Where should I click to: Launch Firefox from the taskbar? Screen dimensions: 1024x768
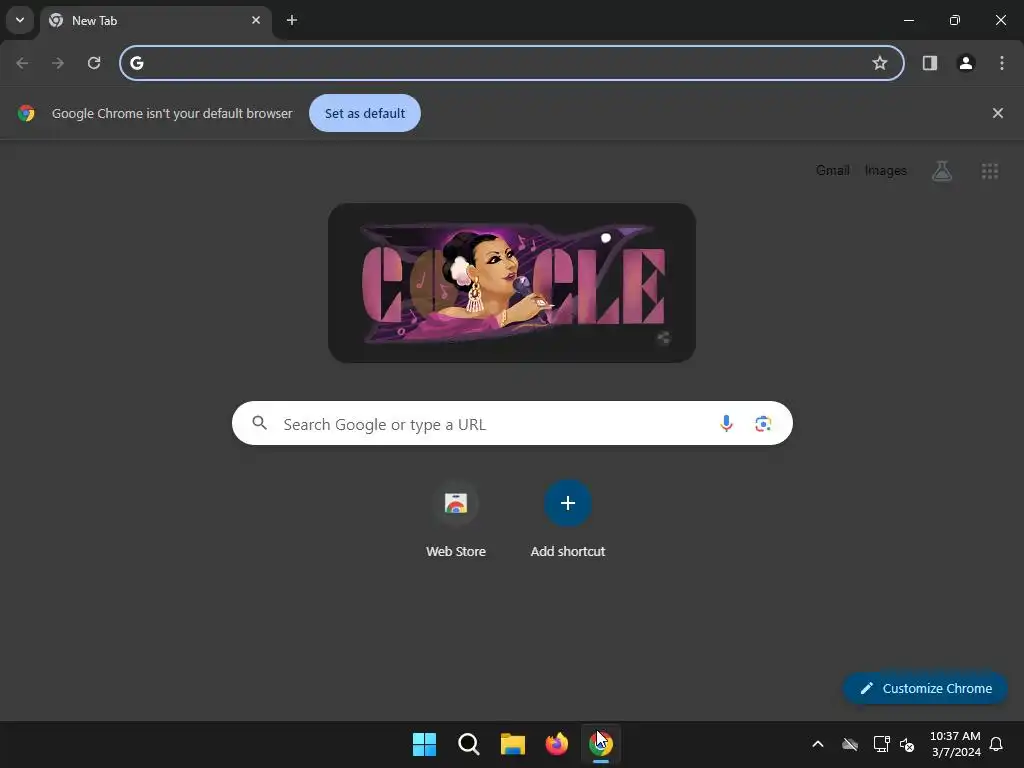[556, 744]
